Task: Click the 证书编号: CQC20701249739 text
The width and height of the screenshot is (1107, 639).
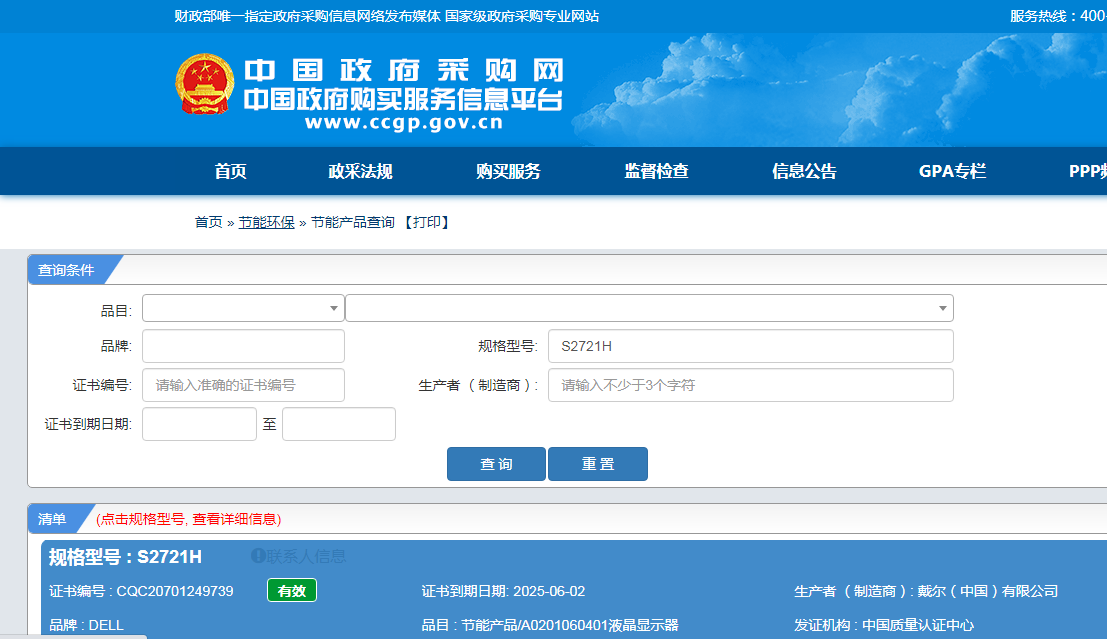Action: coord(141,591)
